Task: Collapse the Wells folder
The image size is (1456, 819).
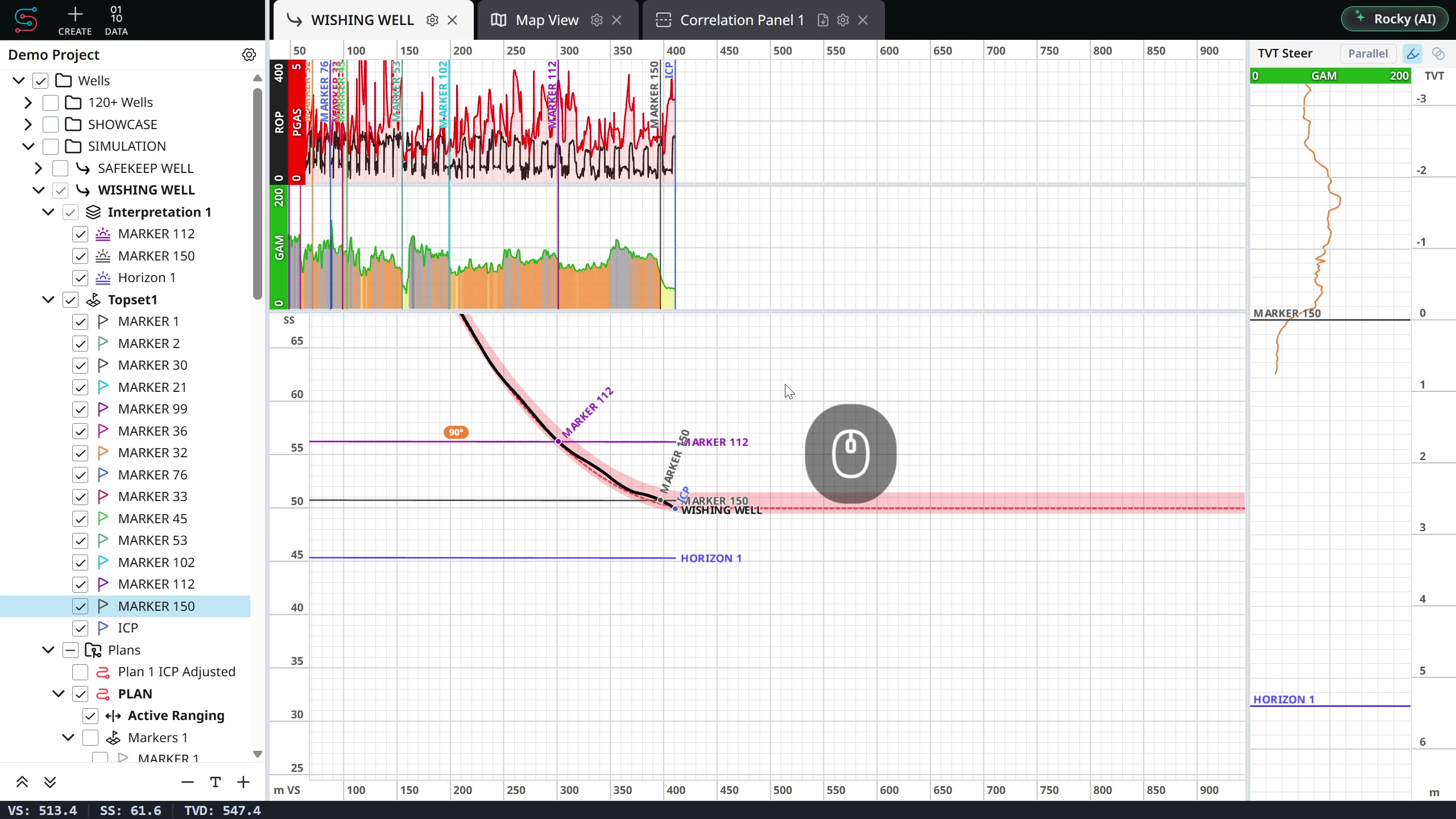Action: point(19,81)
